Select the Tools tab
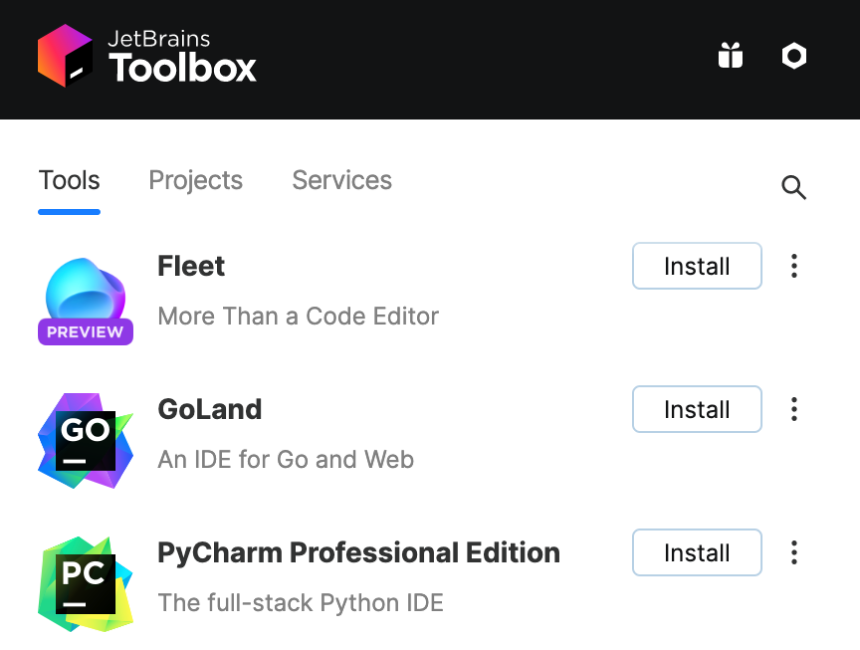Viewport: 860px width, 650px height. 69,180
